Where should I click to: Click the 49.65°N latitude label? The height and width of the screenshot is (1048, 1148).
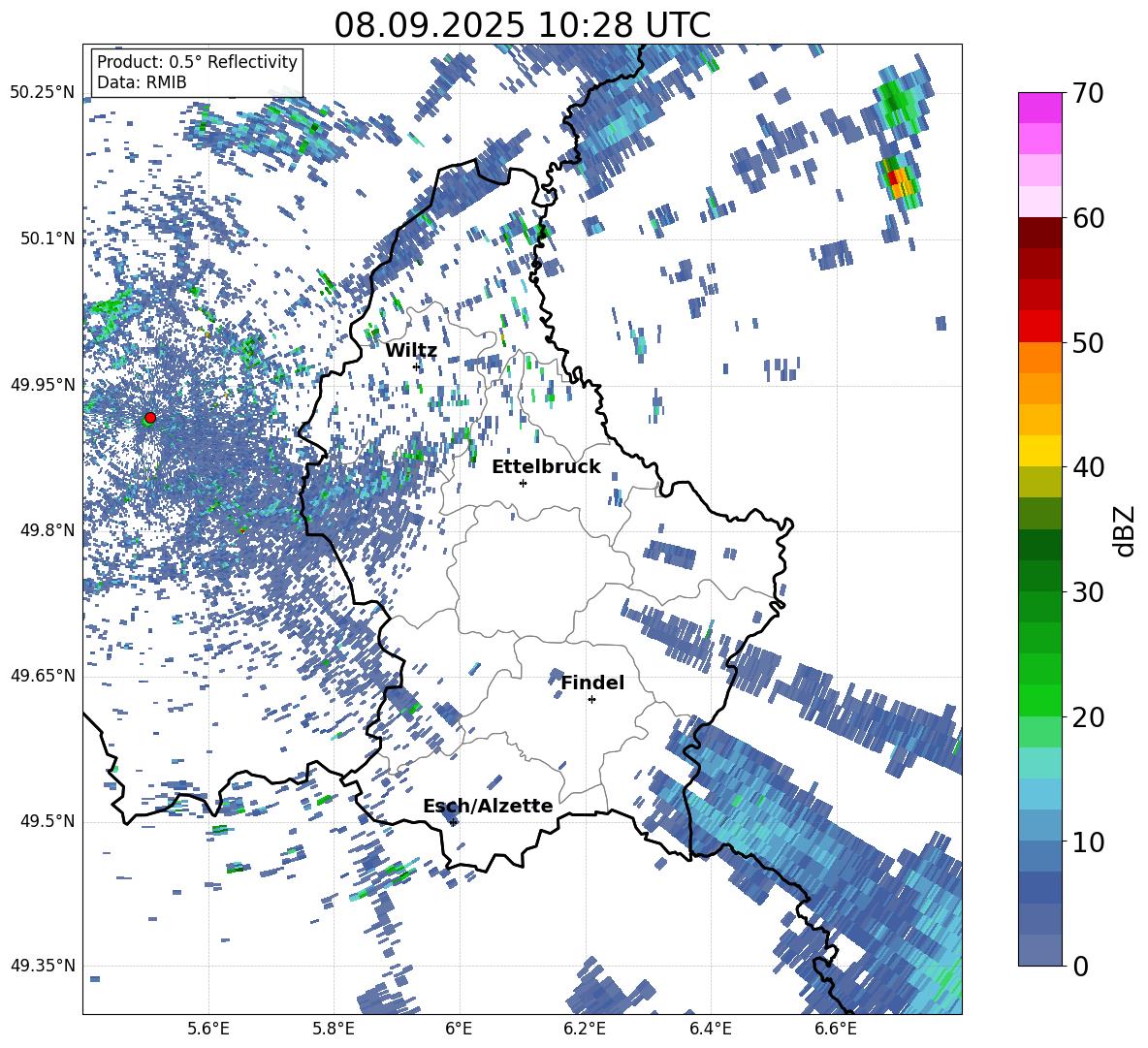[43, 676]
